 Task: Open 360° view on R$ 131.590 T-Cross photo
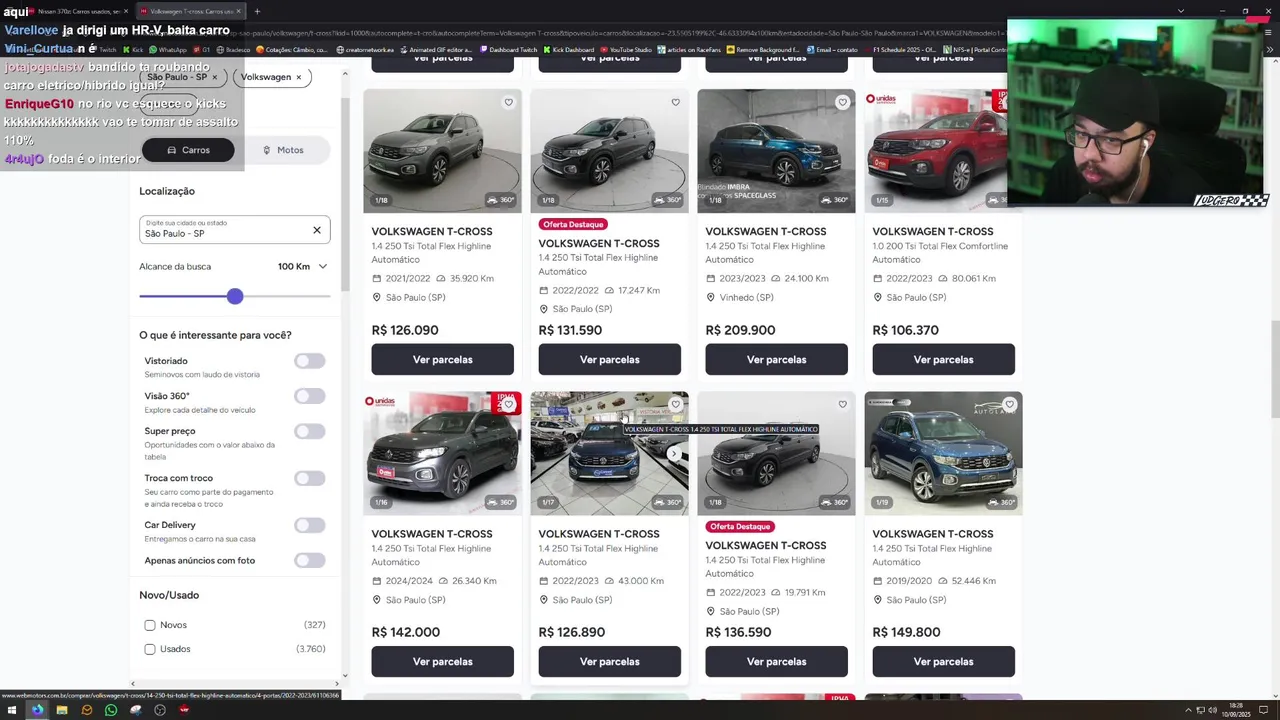(667, 200)
